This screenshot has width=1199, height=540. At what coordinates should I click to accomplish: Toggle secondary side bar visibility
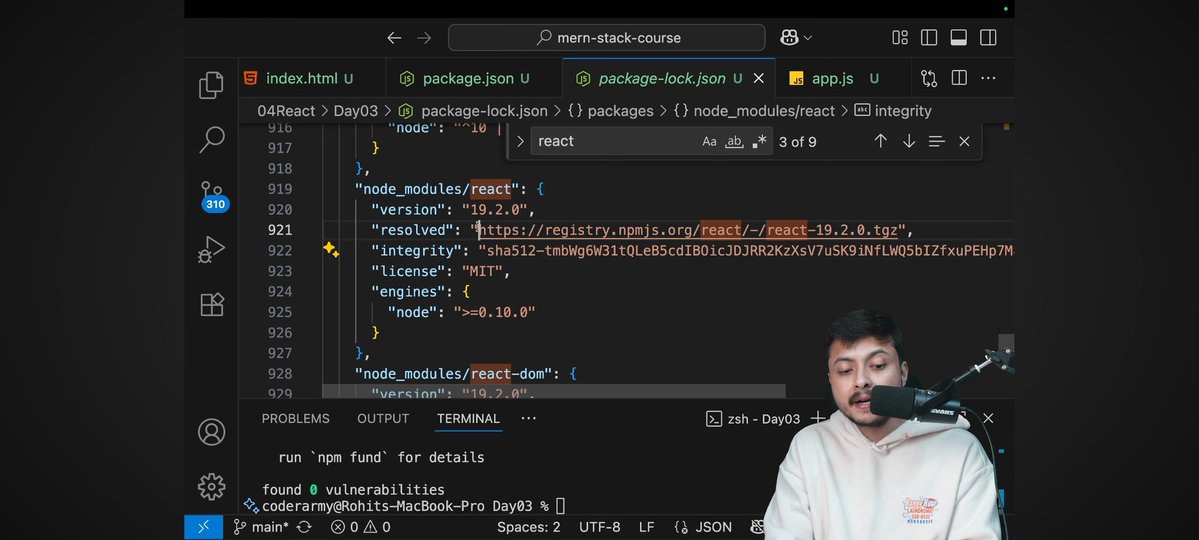click(x=988, y=37)
